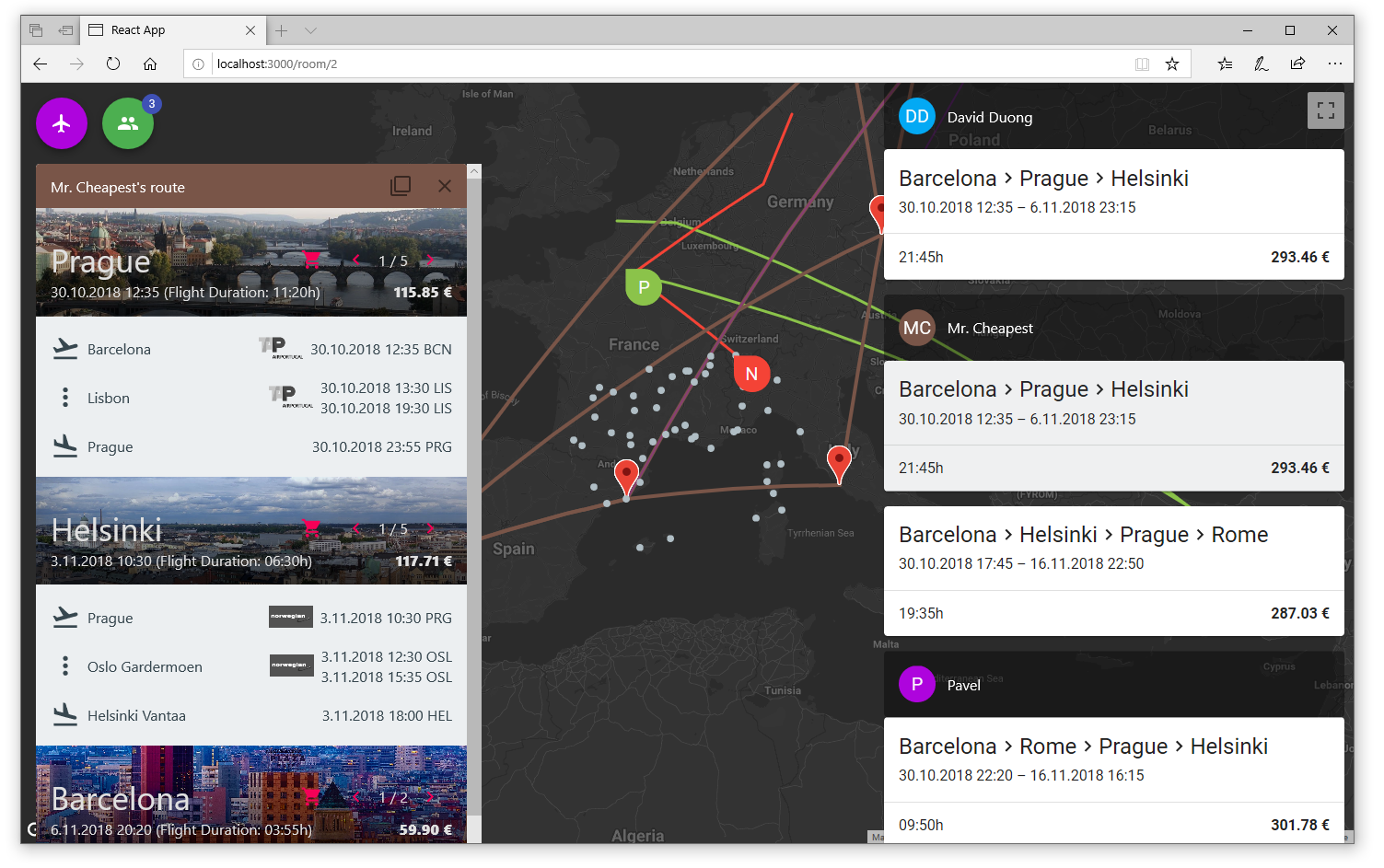Open Pavel's Barcelona Rome Prague Helsinki route card
The height and width of the screenshot is (868, 1384).
click(x=1113, y=781)
